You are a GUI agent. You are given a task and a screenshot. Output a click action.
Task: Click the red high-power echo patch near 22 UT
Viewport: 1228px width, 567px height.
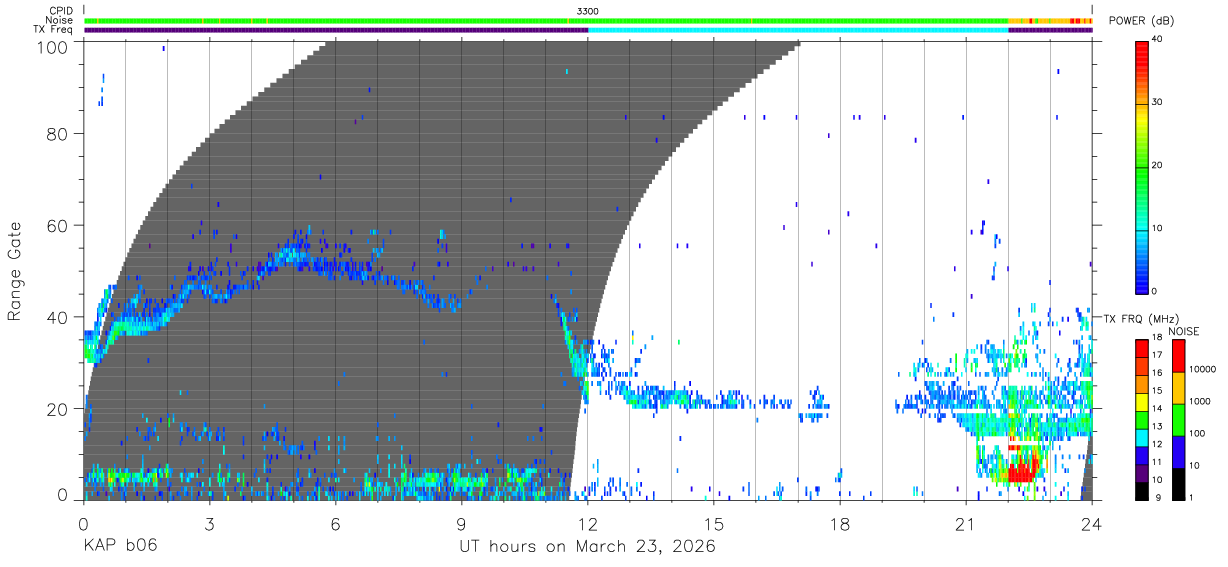(x=1022, y=470)
